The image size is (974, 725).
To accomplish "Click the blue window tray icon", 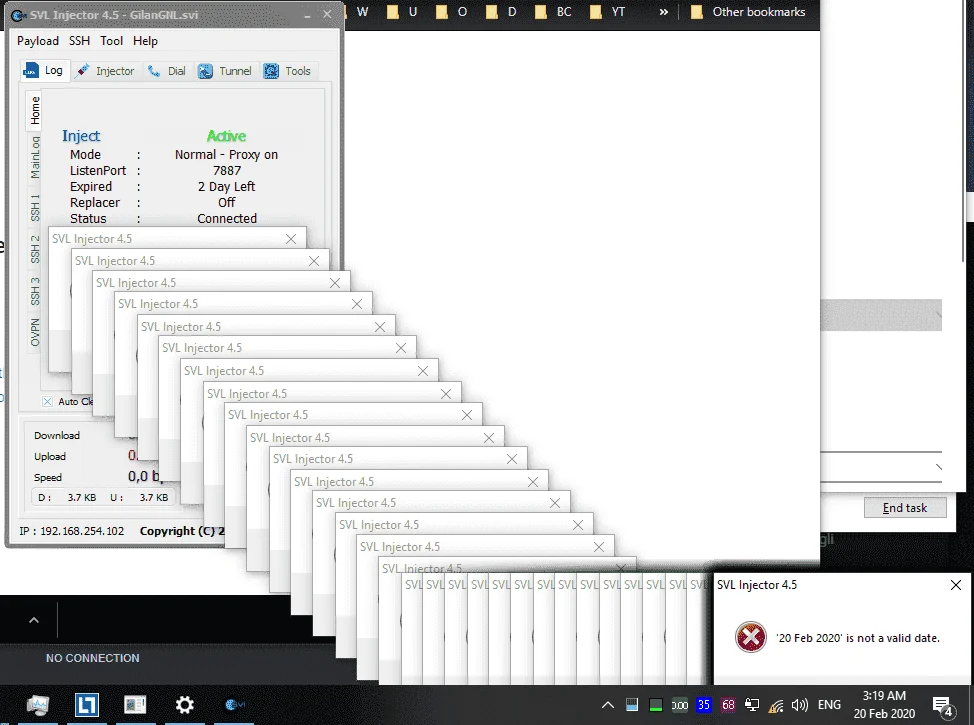I will [x=632, y=704].
